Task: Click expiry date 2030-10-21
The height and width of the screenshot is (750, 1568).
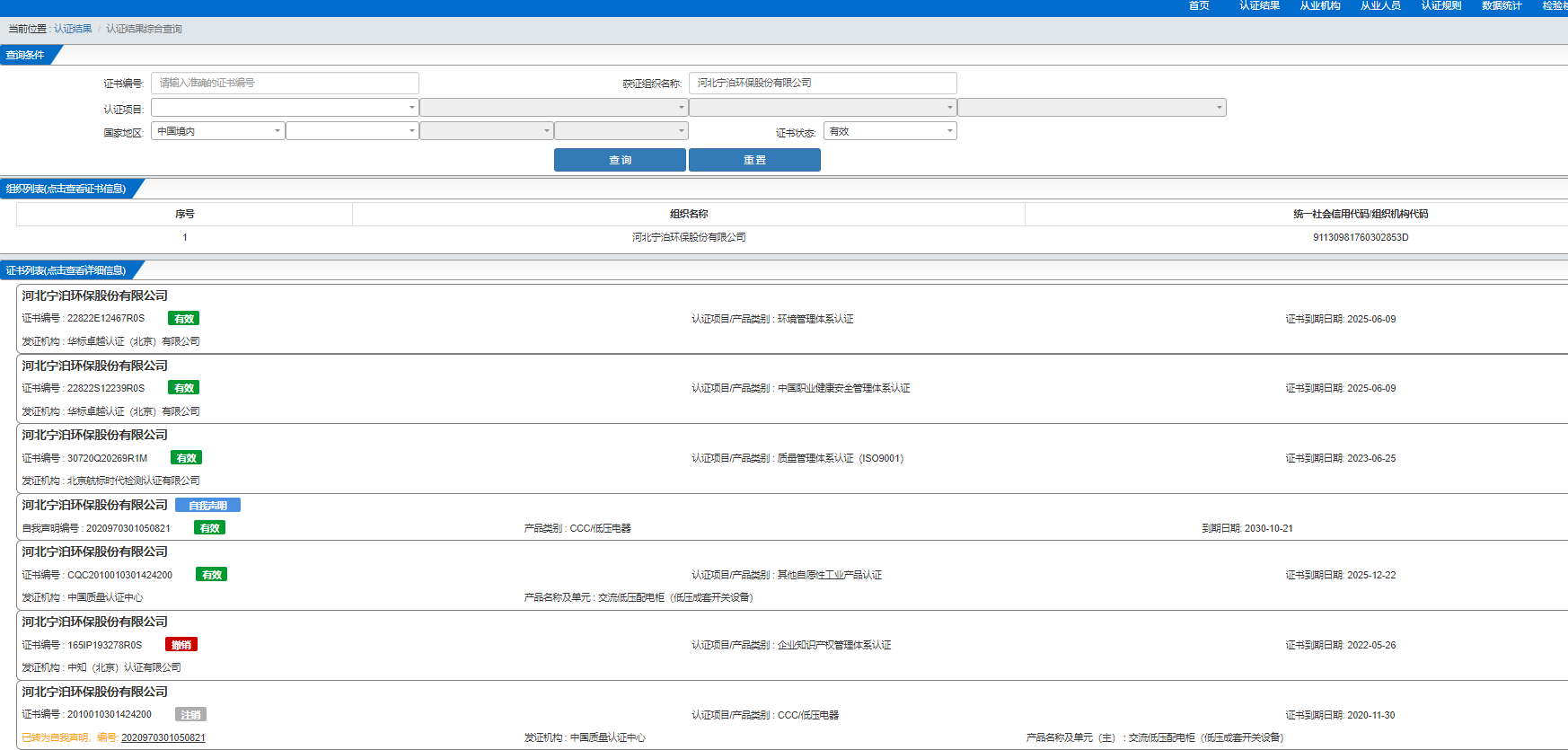Action: 1269,528
